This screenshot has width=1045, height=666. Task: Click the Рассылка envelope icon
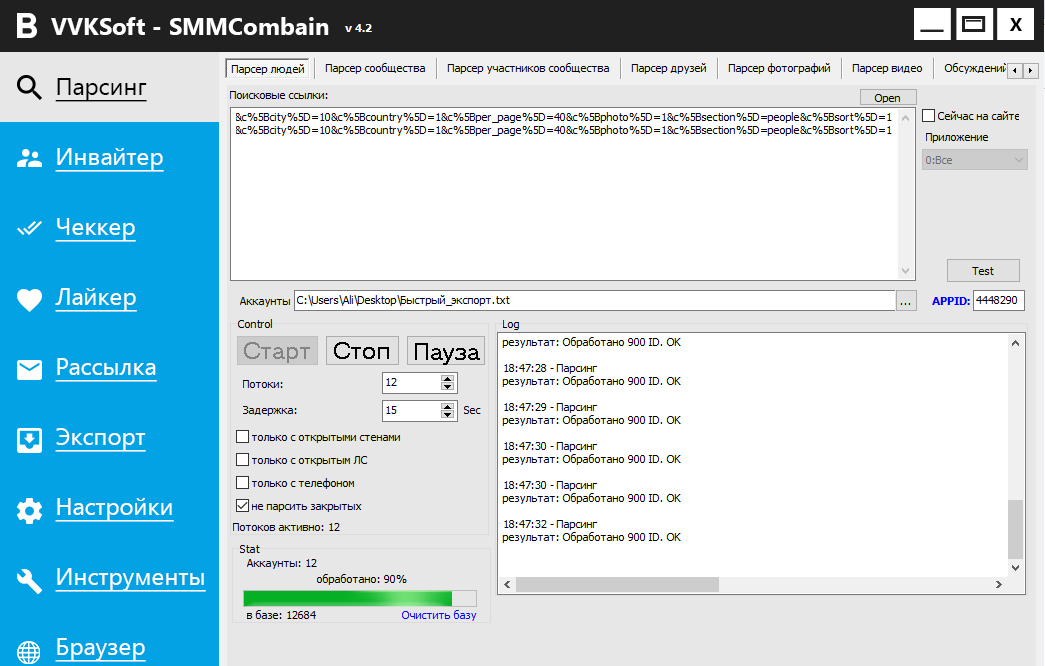coord(29,369)
